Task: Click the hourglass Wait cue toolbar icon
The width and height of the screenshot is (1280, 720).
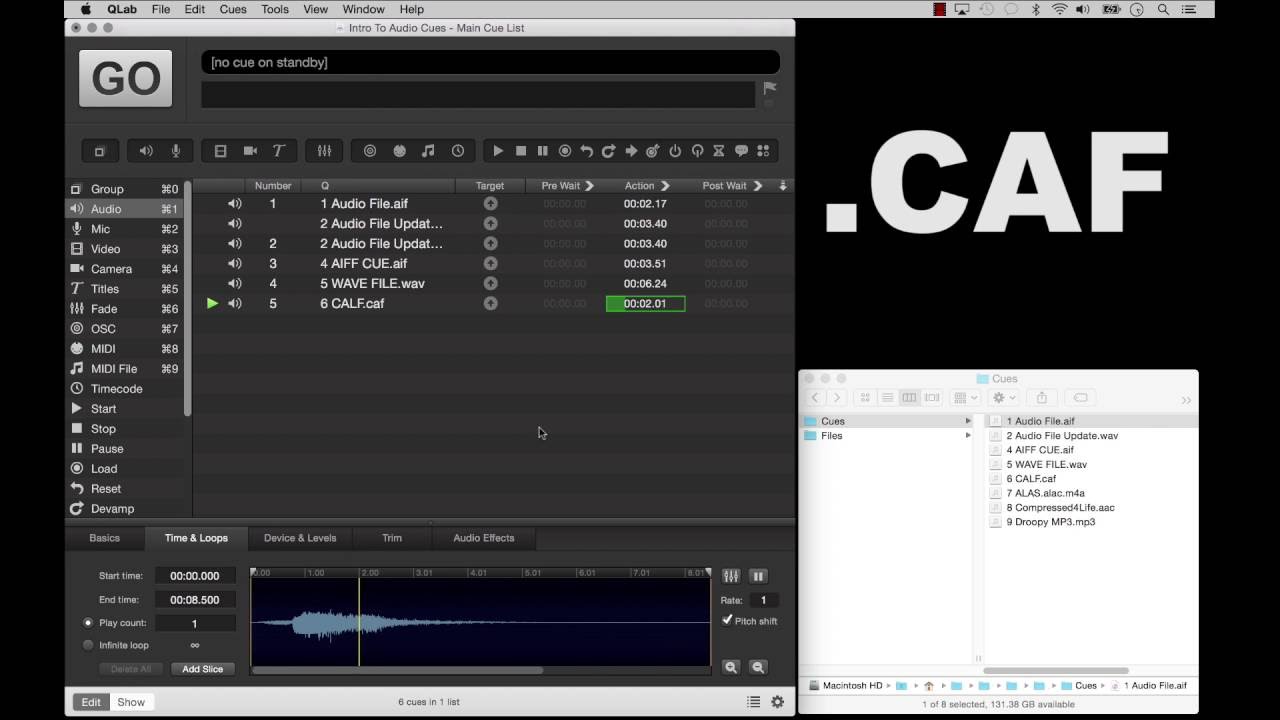Action: 719,151
